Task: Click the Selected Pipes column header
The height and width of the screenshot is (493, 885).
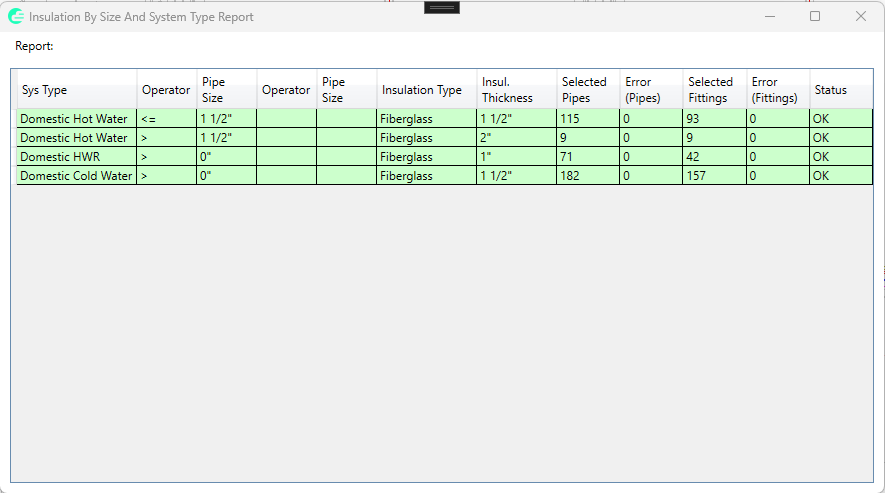Action: coord(587,90)
